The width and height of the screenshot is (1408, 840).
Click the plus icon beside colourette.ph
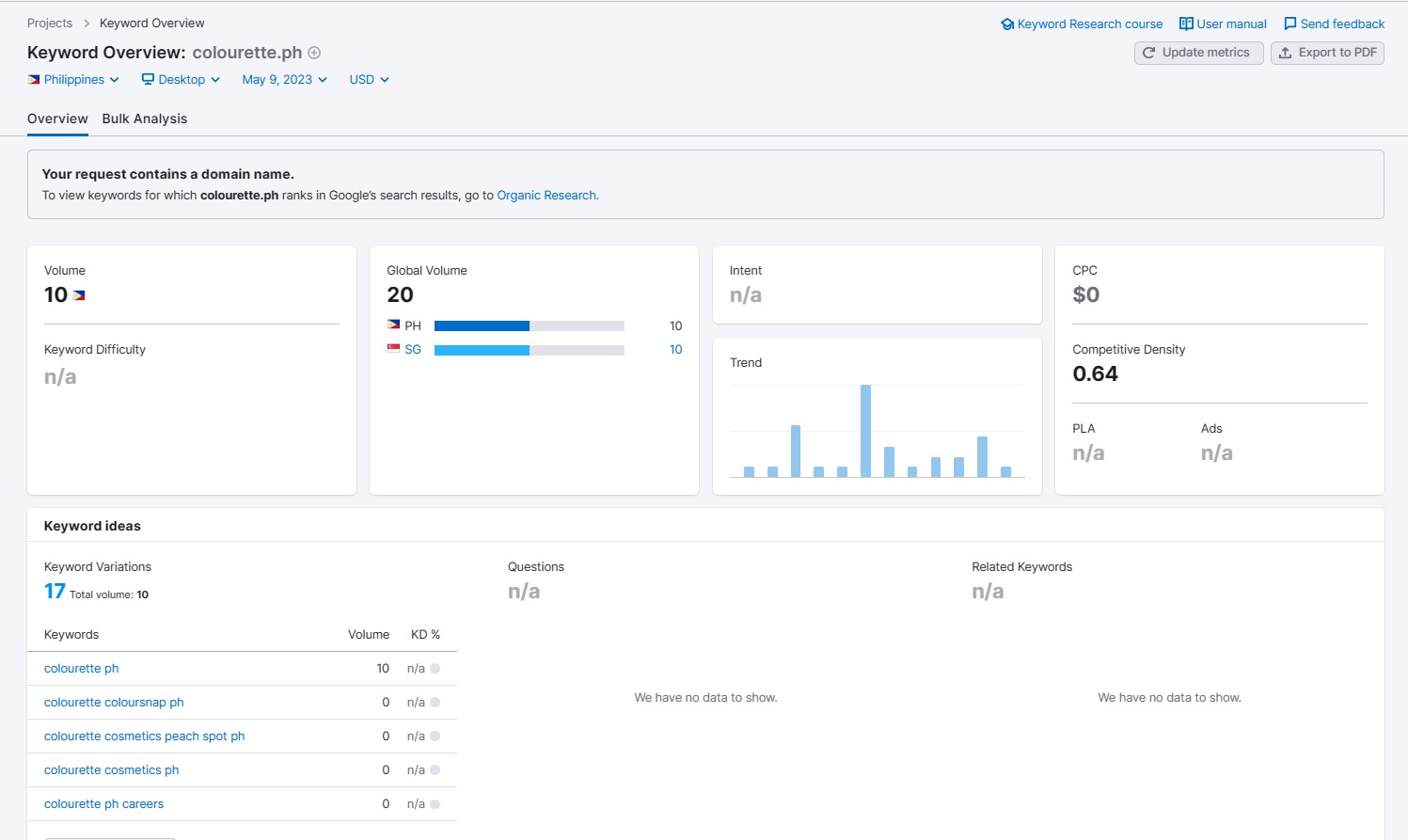(314, 53)
